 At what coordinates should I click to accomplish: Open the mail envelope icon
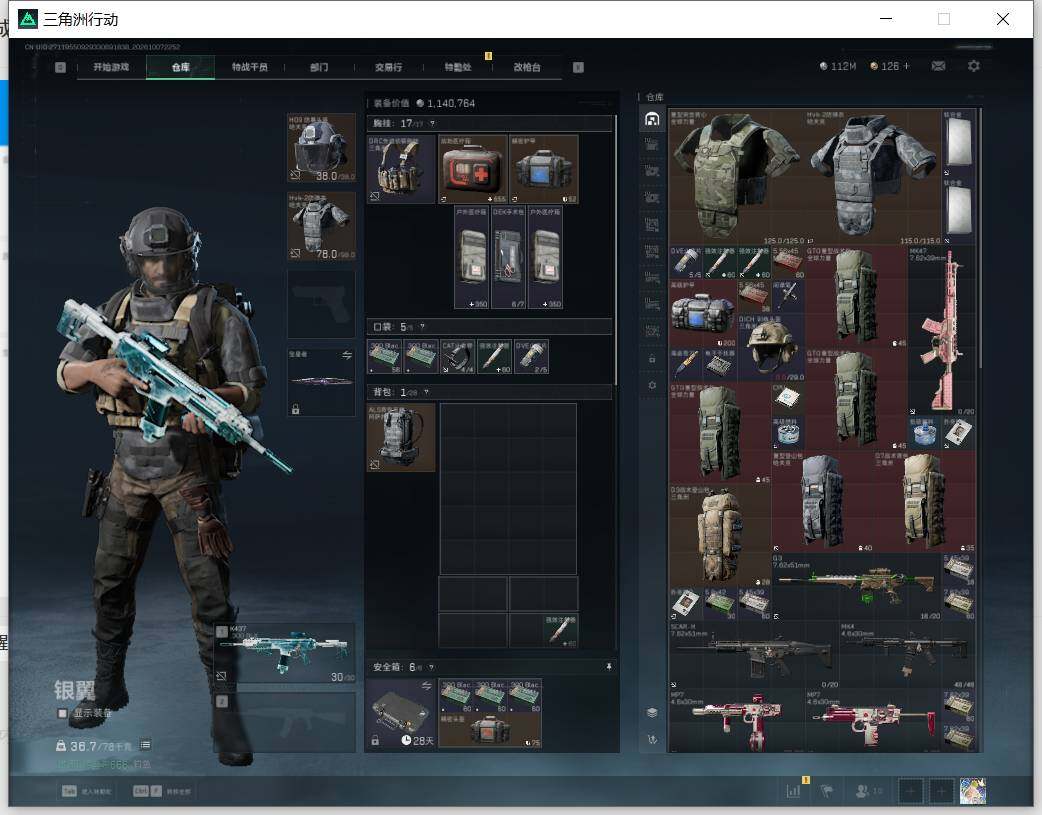[x=938, y=66]
